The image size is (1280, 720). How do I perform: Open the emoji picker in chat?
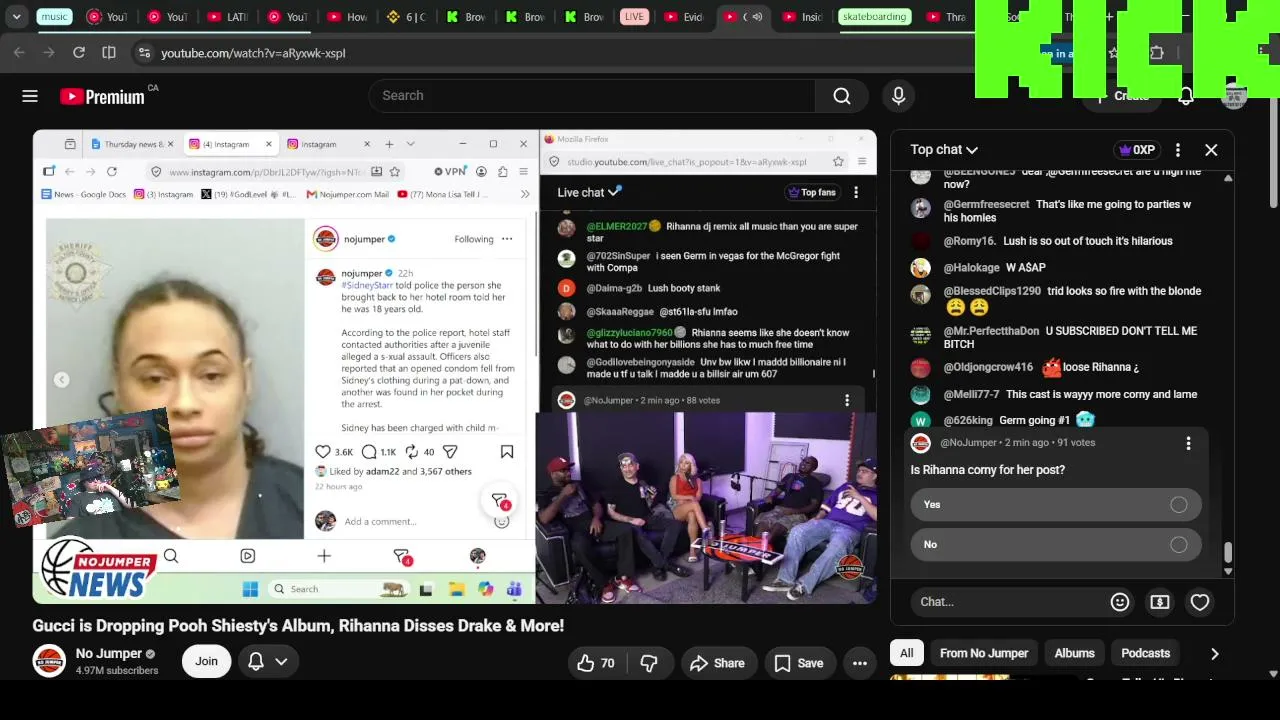(x=1120, y=602)
